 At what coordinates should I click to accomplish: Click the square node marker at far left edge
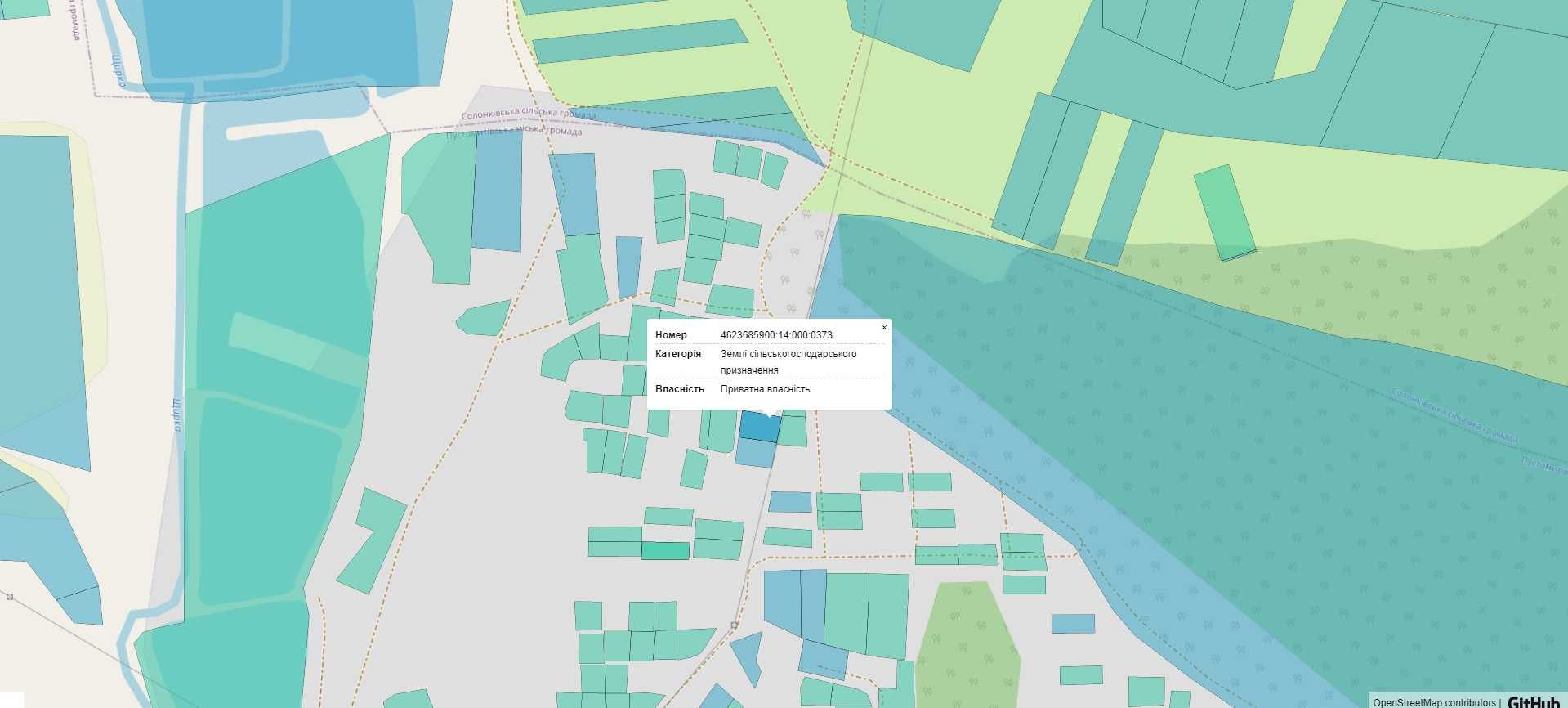[x=10, y=597]
